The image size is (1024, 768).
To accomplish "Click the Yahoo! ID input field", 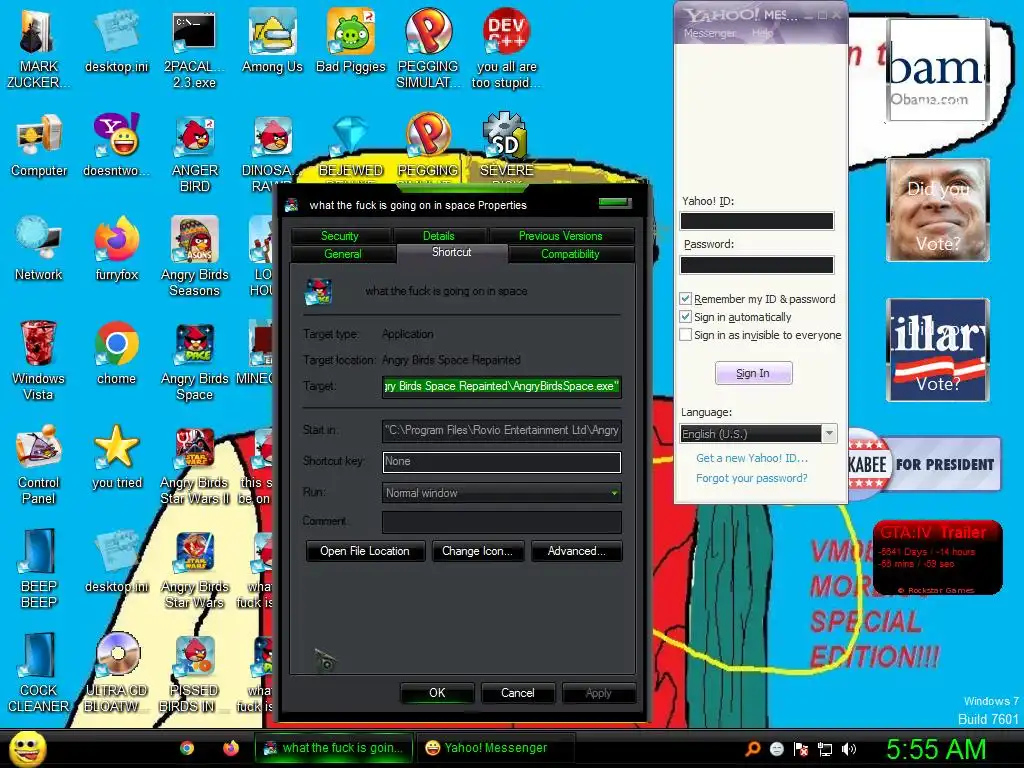I will pyautogui.click(x=757, y=221).
